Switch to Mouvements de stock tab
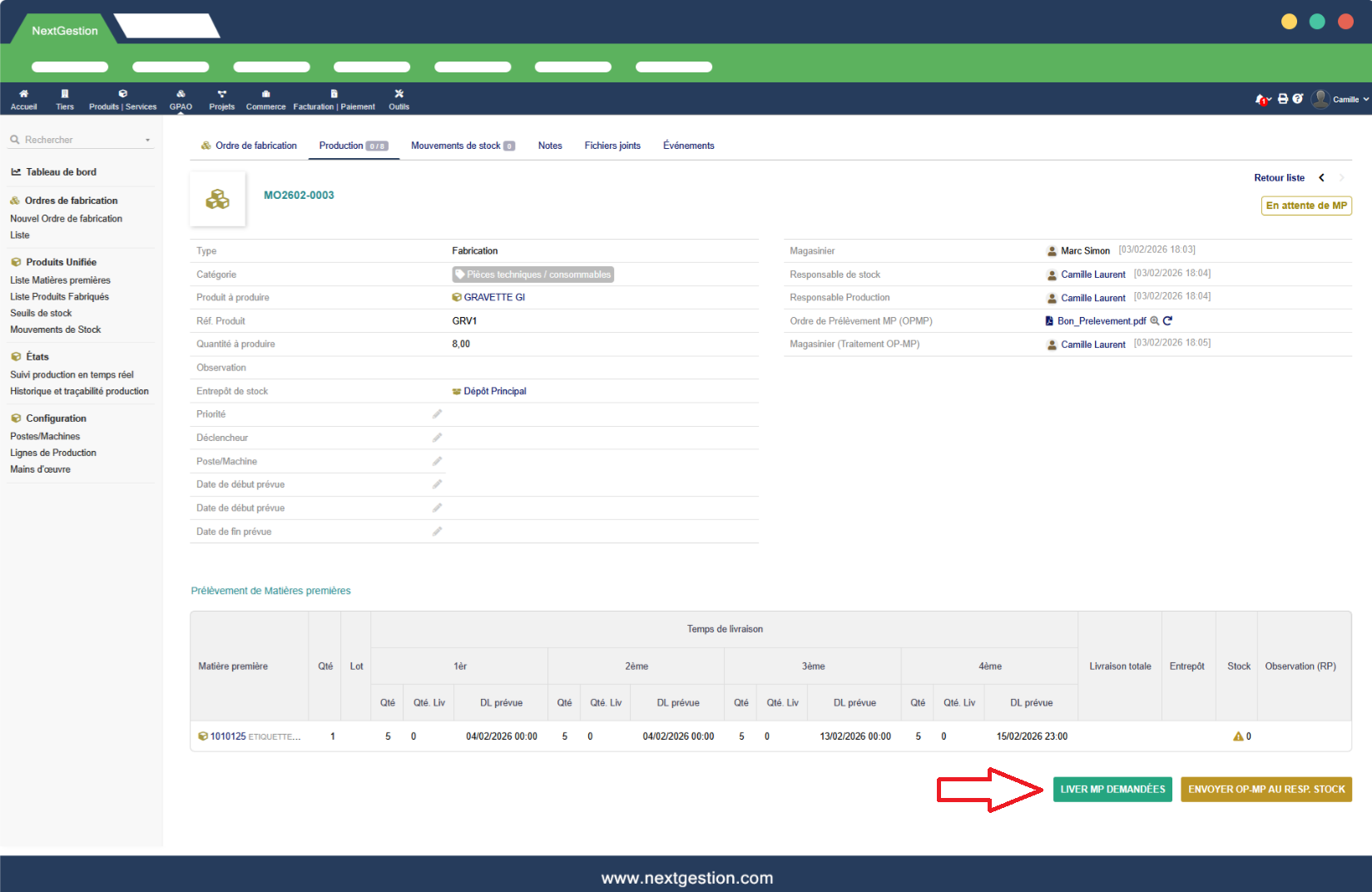Screen dimensions: 1372x892 (462, 146)
